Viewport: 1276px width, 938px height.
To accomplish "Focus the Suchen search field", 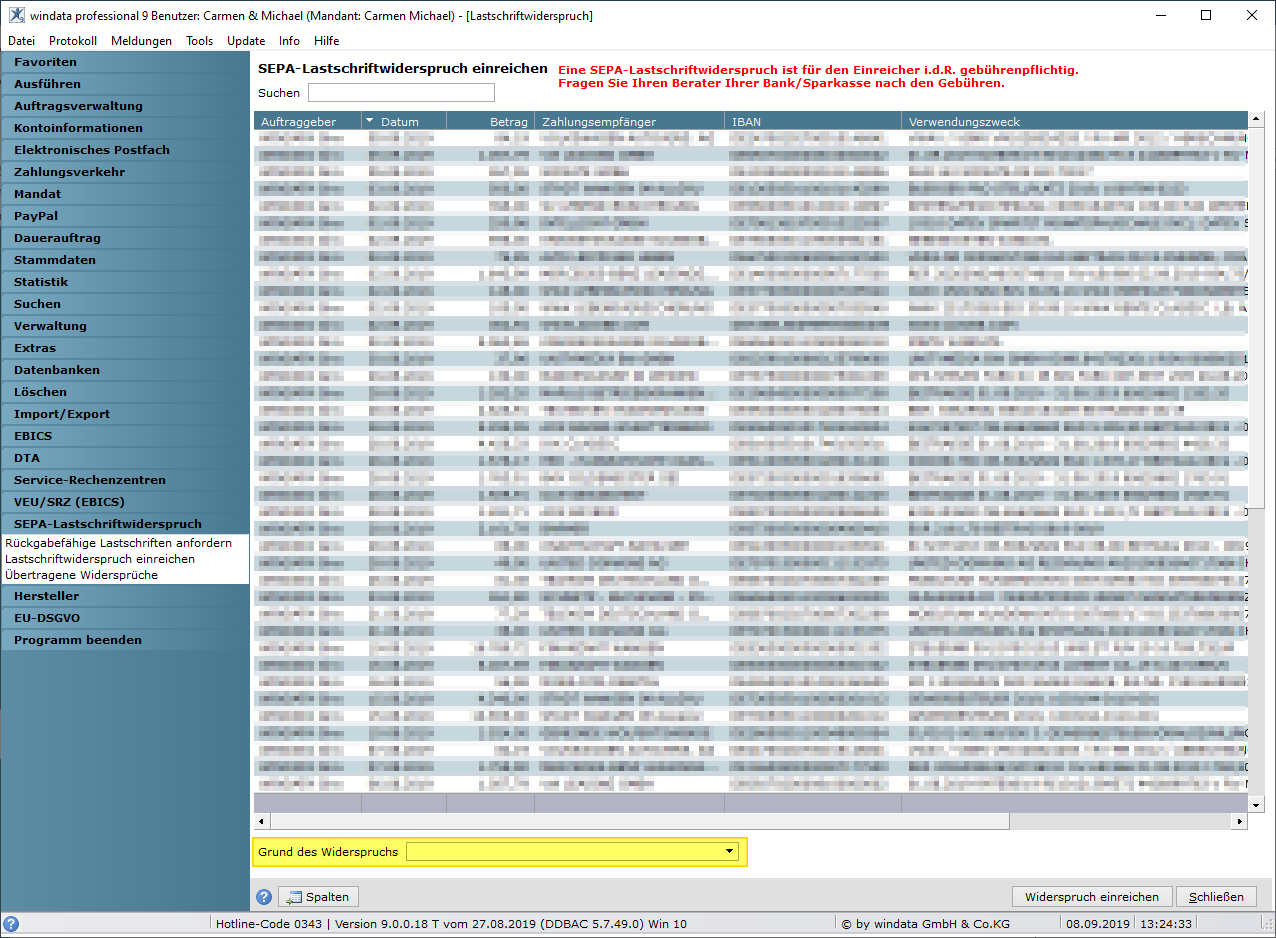I will (401, 93).
